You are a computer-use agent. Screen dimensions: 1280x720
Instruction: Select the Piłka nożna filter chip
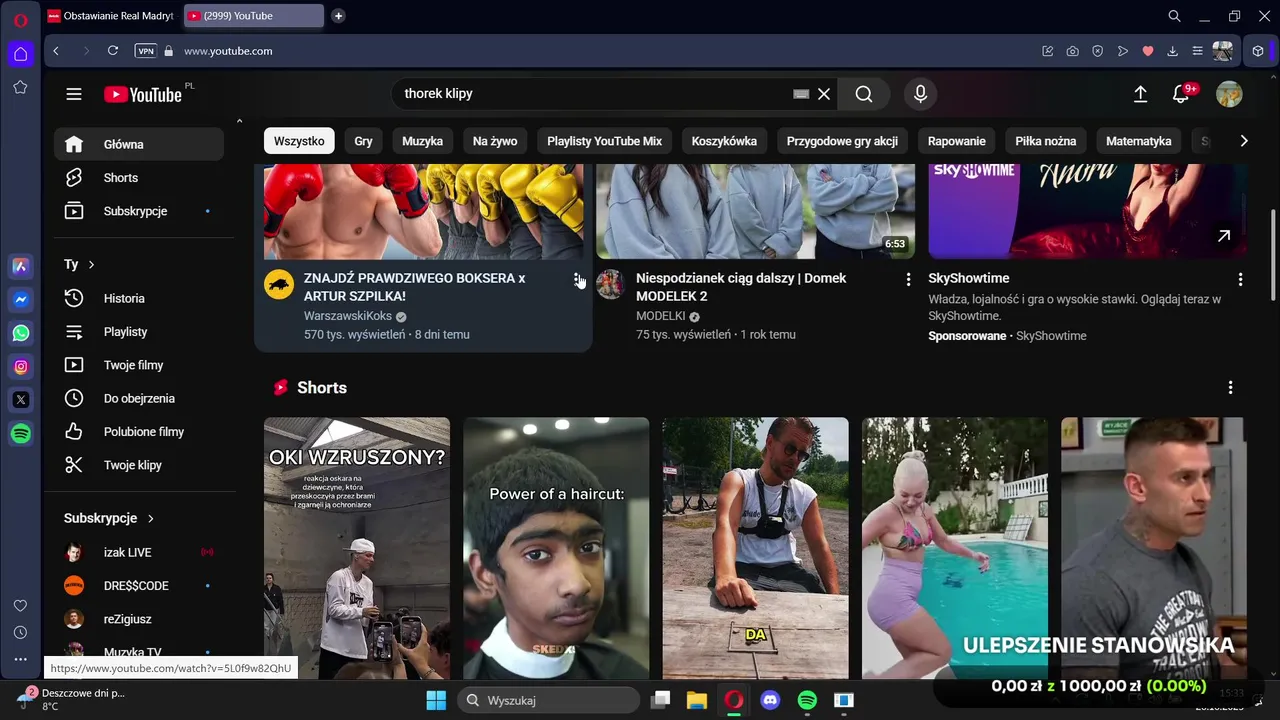[1045, 141]
